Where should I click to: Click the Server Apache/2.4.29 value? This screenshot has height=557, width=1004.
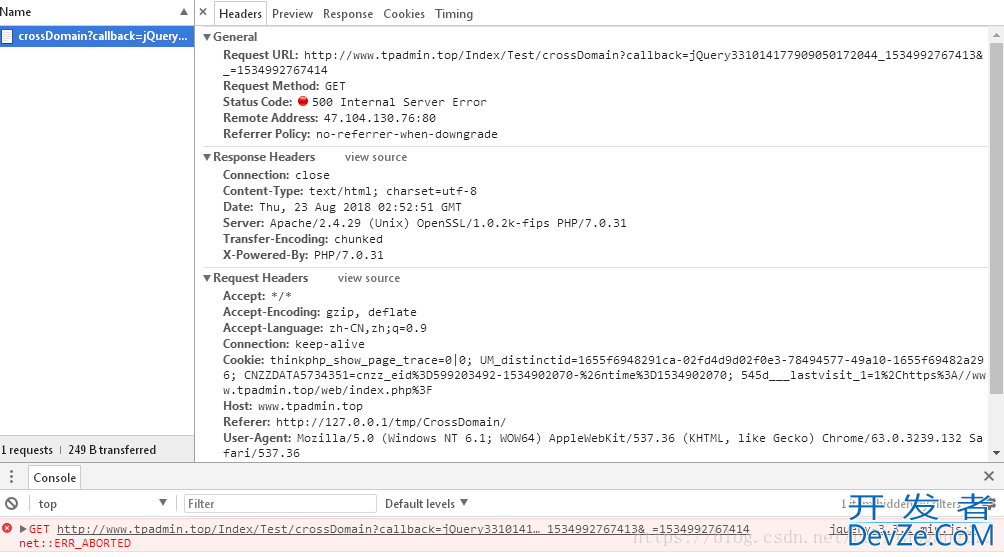click(x=448, y=223)
